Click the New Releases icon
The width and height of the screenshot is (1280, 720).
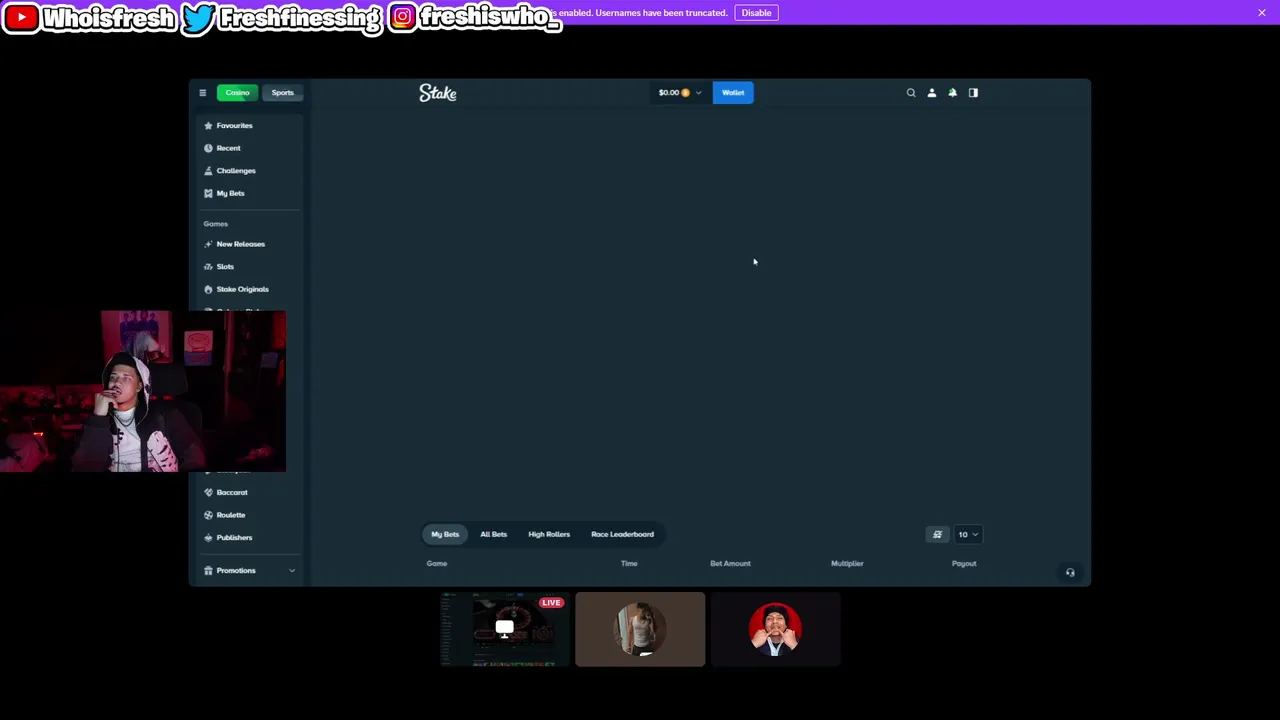click(208, 244)
